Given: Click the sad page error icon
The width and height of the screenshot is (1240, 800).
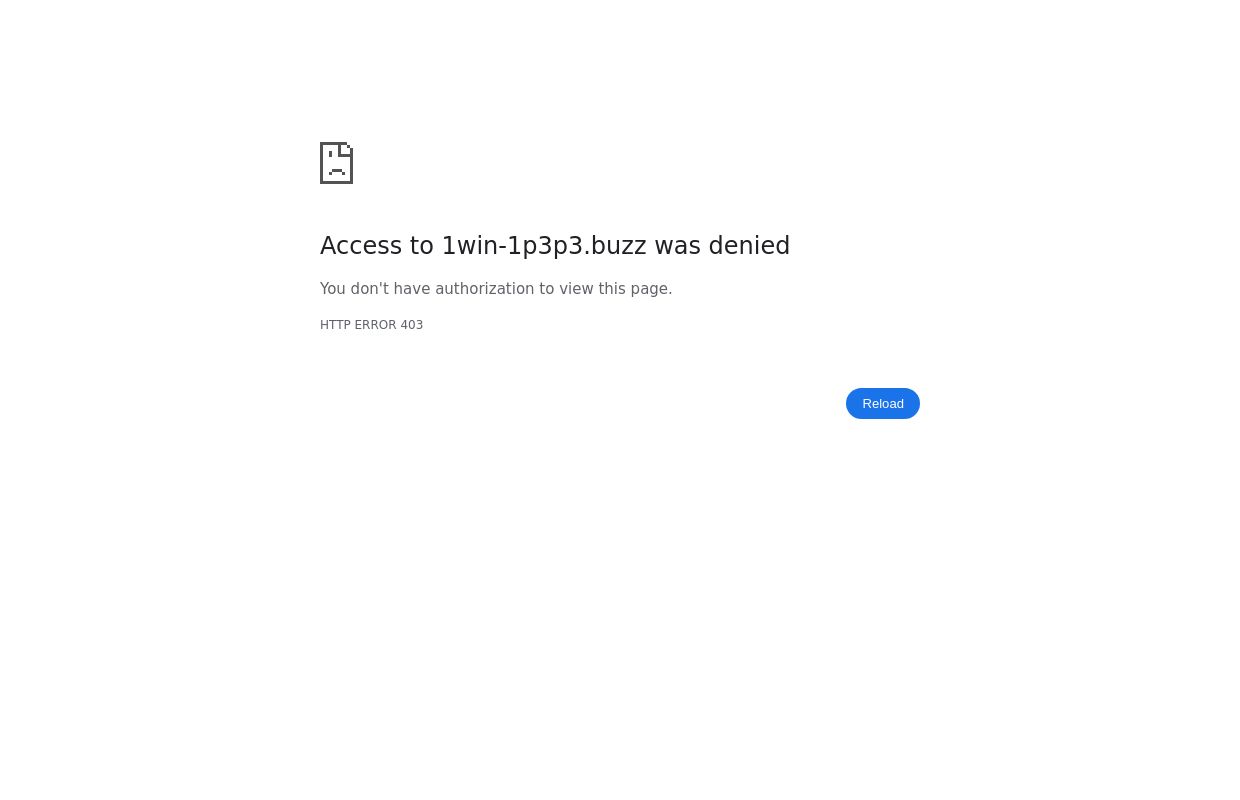Looking at the screenshot, I should [337, 163].
